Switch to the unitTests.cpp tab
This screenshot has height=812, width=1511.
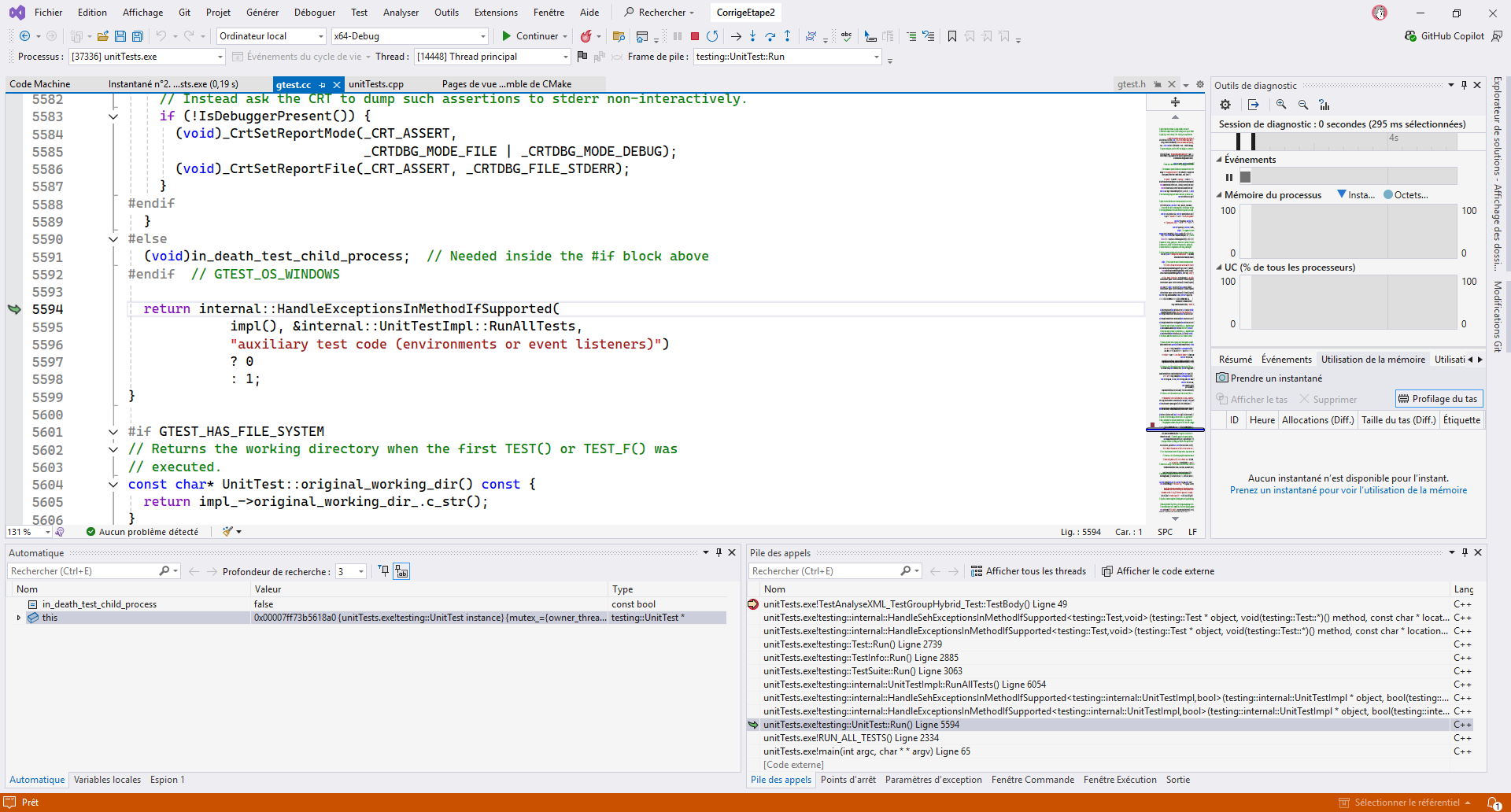pyautogui.click(x=376, y=84)
